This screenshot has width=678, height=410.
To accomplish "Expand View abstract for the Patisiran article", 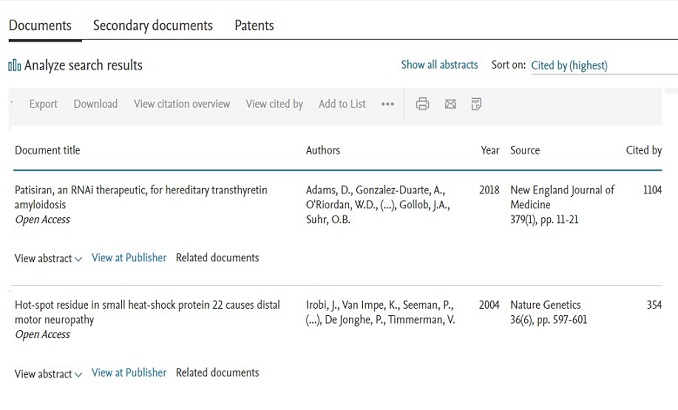I will pos(48,259).
